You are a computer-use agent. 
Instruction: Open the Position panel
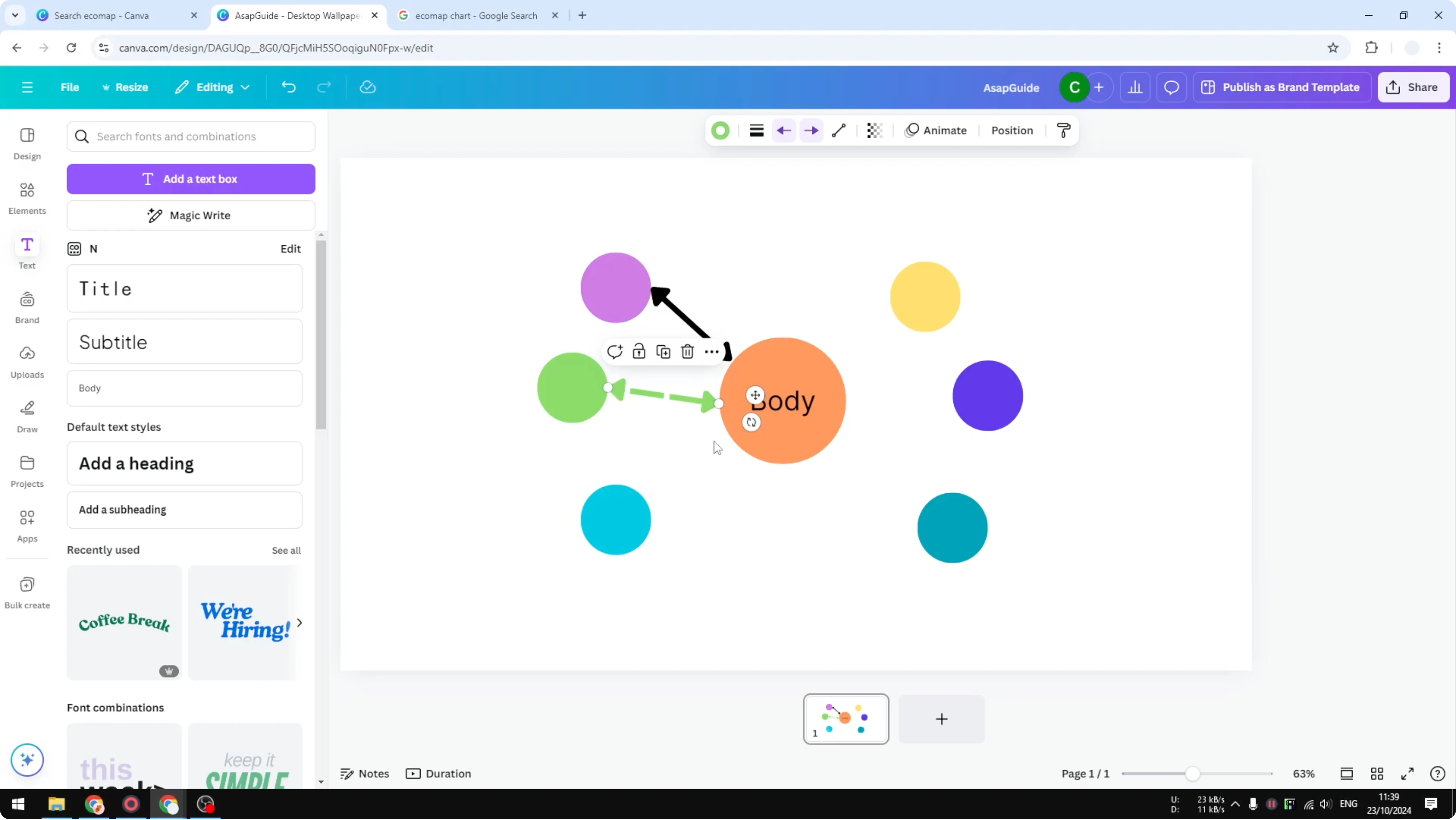coord(1012,130)
